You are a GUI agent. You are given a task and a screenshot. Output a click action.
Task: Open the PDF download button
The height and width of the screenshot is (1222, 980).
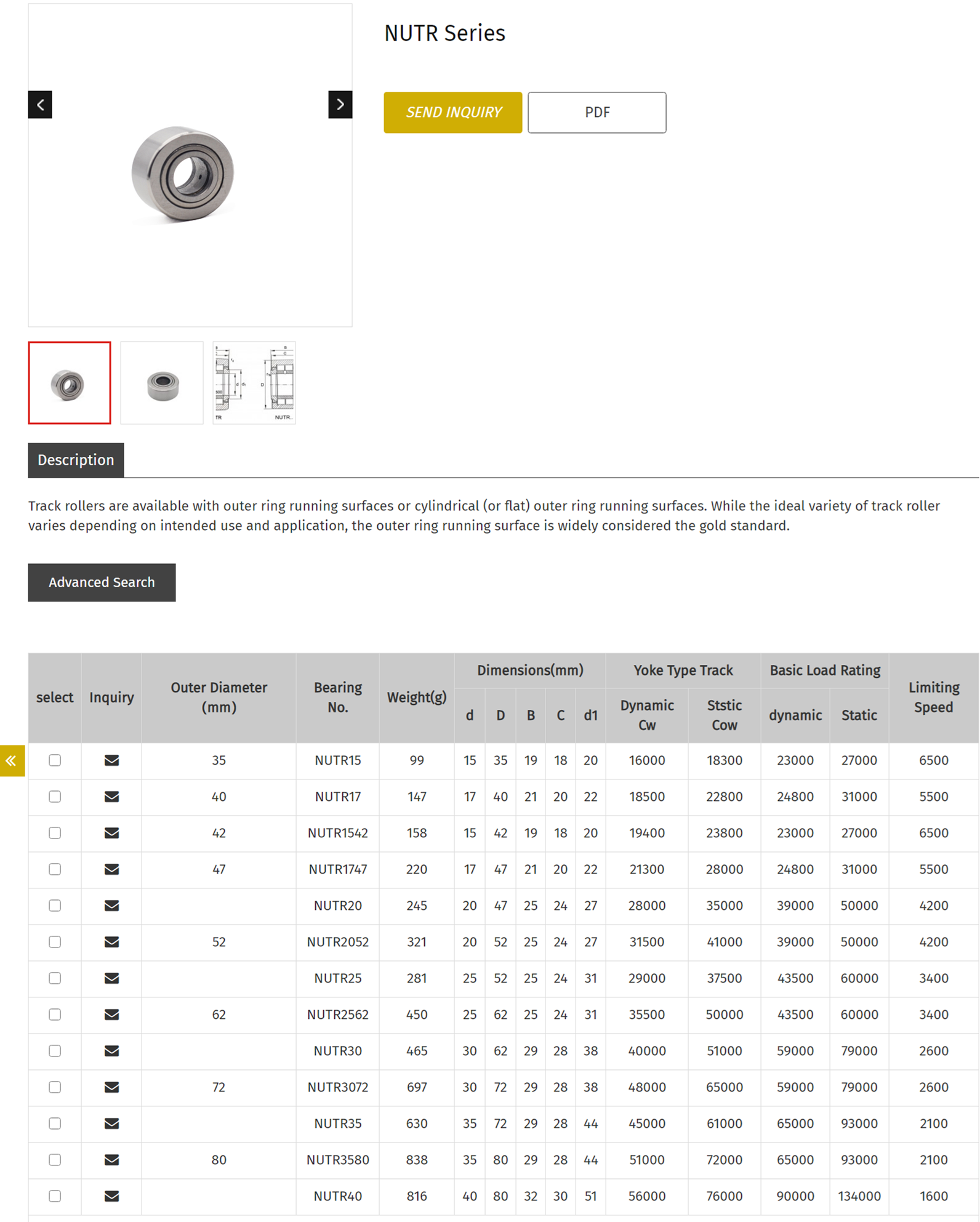596,113
